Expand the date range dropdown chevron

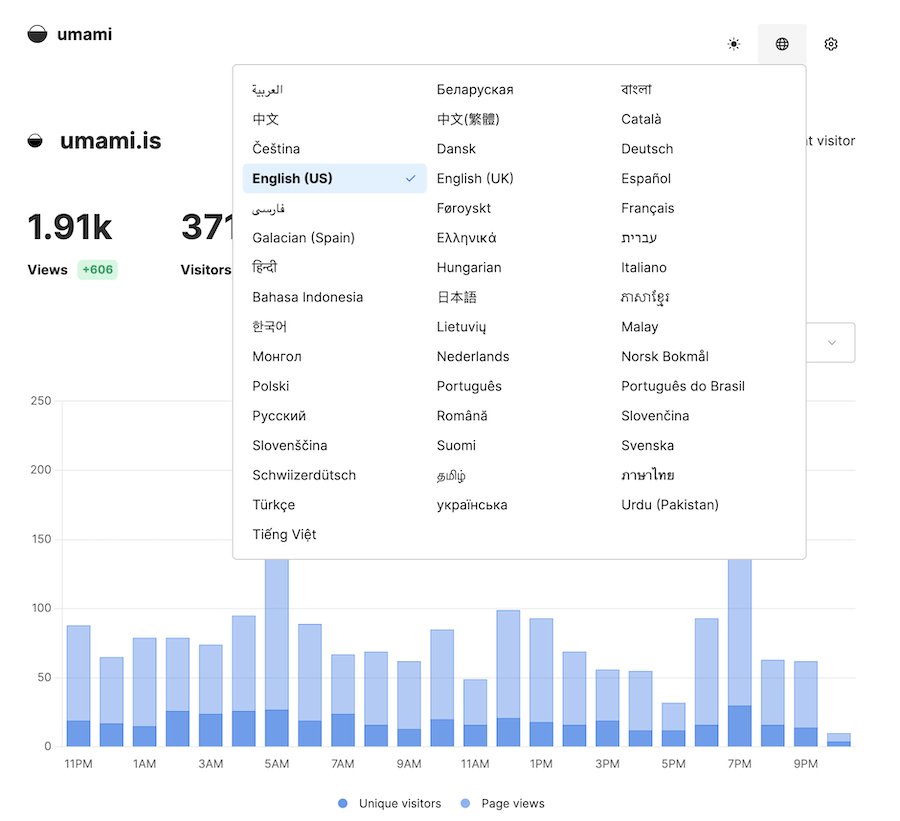point(832,343)
